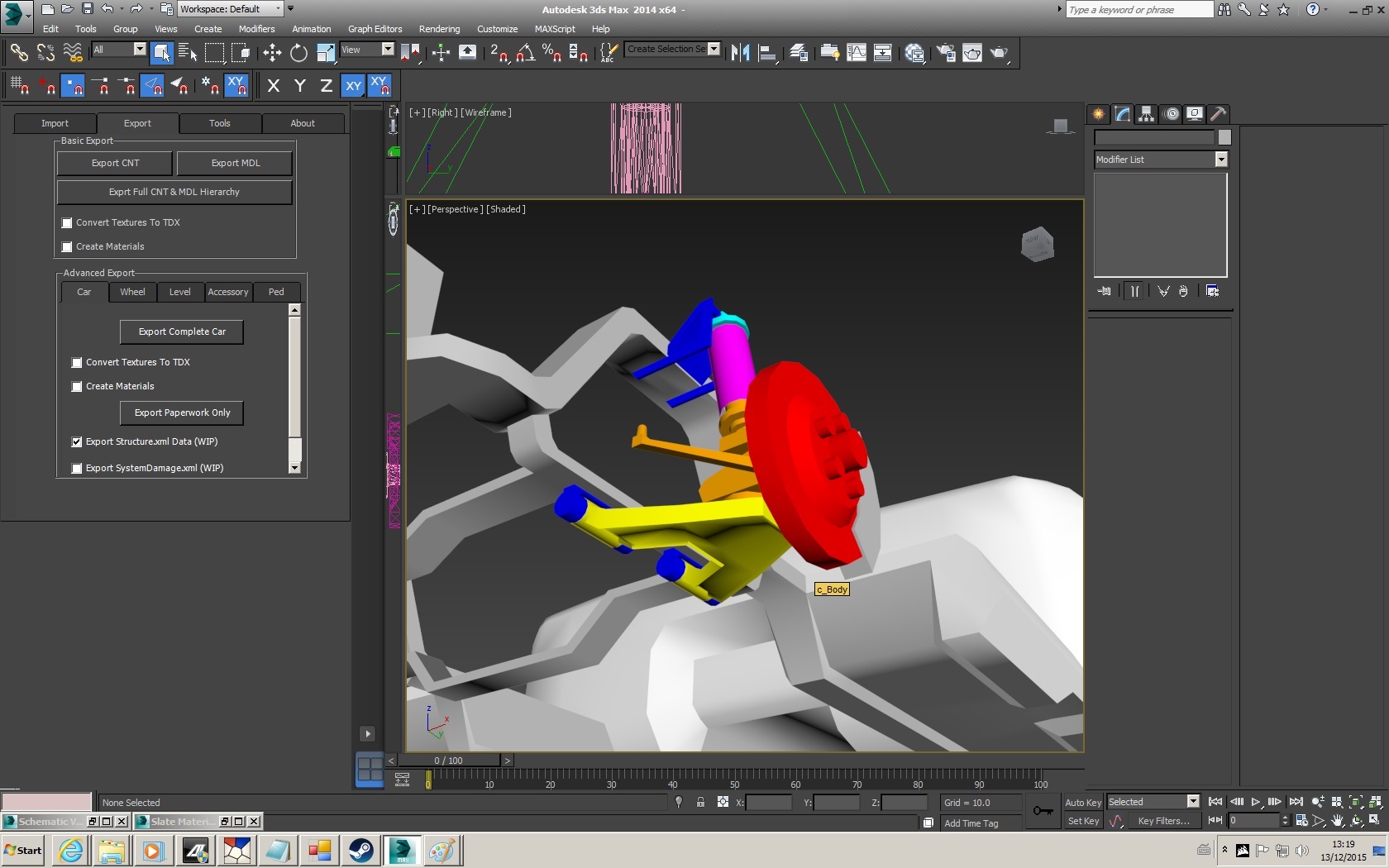Click the Mirror tool icon
The image size is (1389, 868).
pyautogui.click(x=740, y=53)
